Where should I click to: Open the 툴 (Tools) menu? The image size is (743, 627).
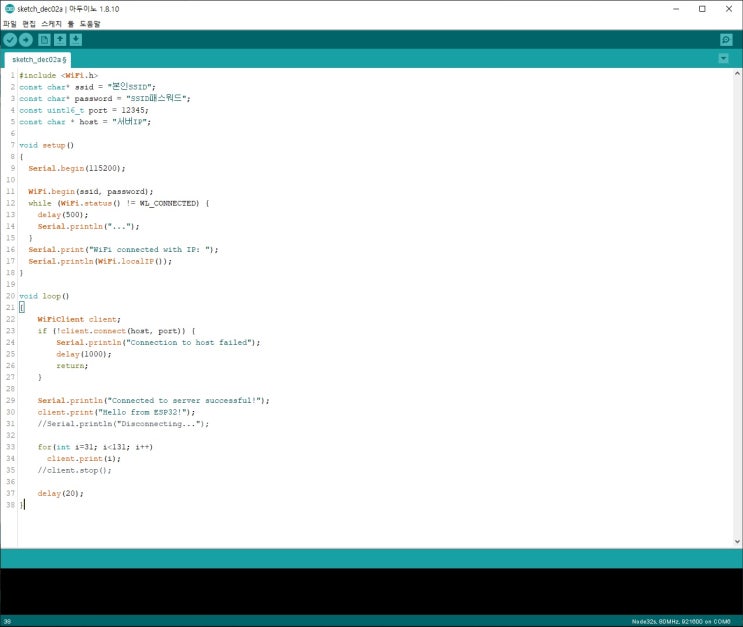[70, 23]
